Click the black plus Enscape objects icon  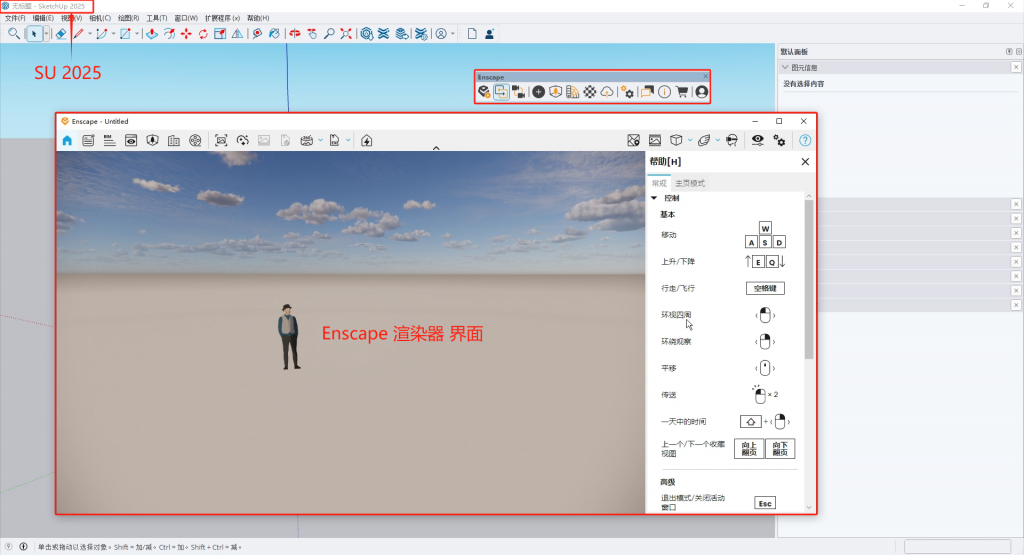click(x=538, y=92)
